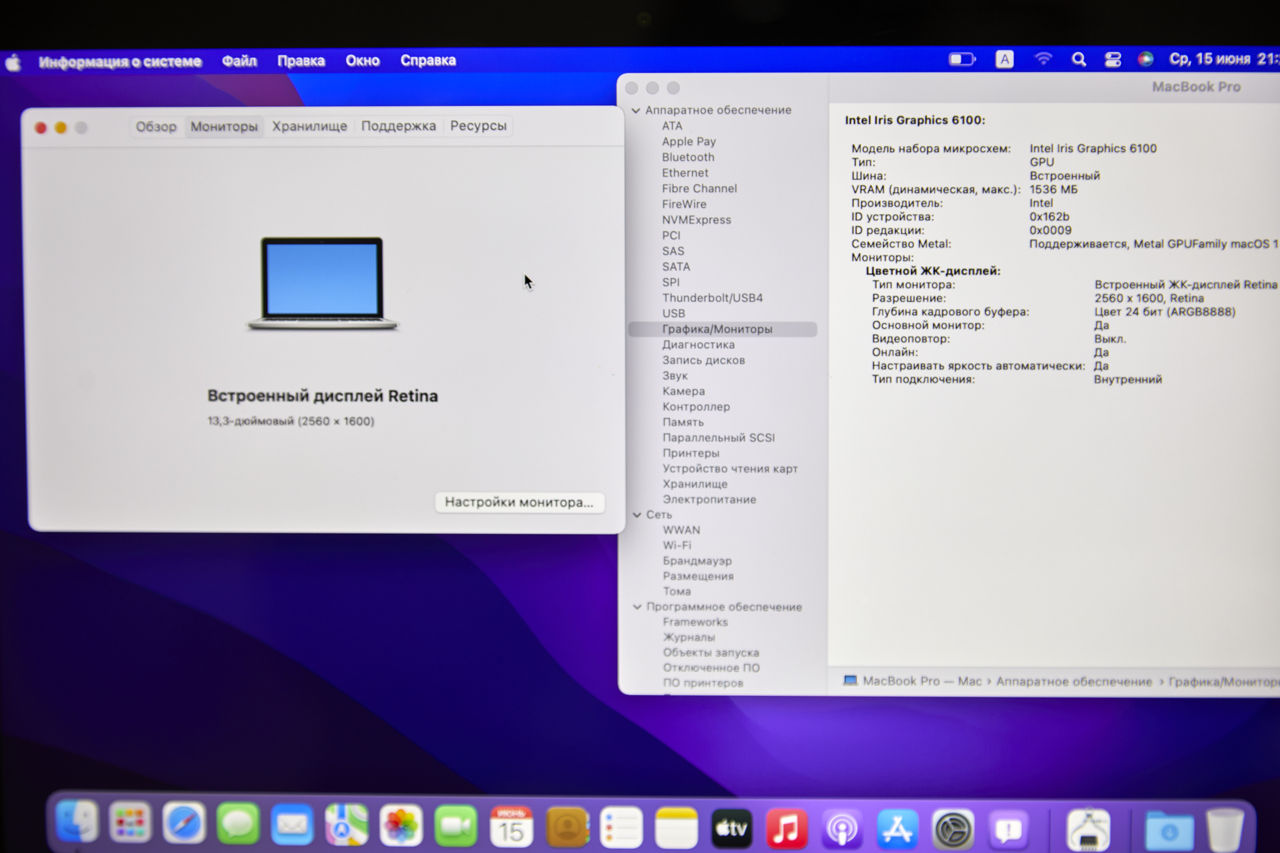Open the Правка menu
This screenshot has height=853, width=1280.
301,60
